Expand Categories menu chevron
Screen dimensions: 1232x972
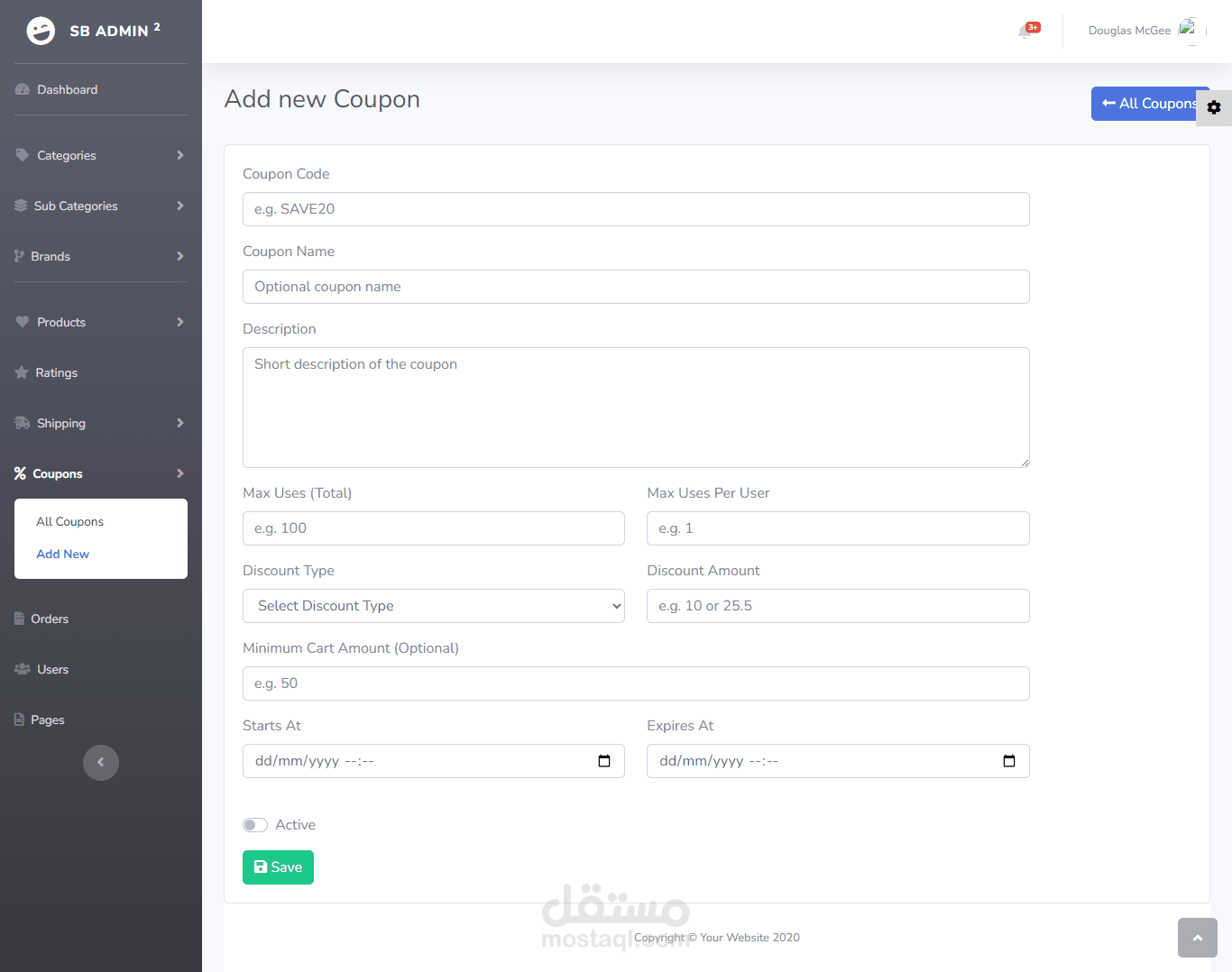(x=180, y=155)
